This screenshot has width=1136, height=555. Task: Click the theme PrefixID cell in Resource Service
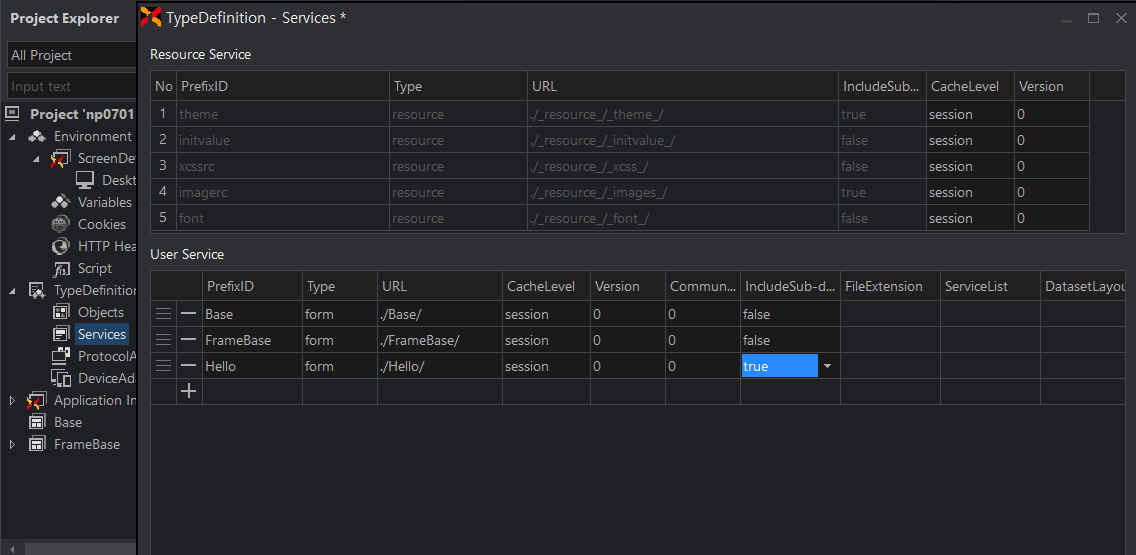(283, 114)
